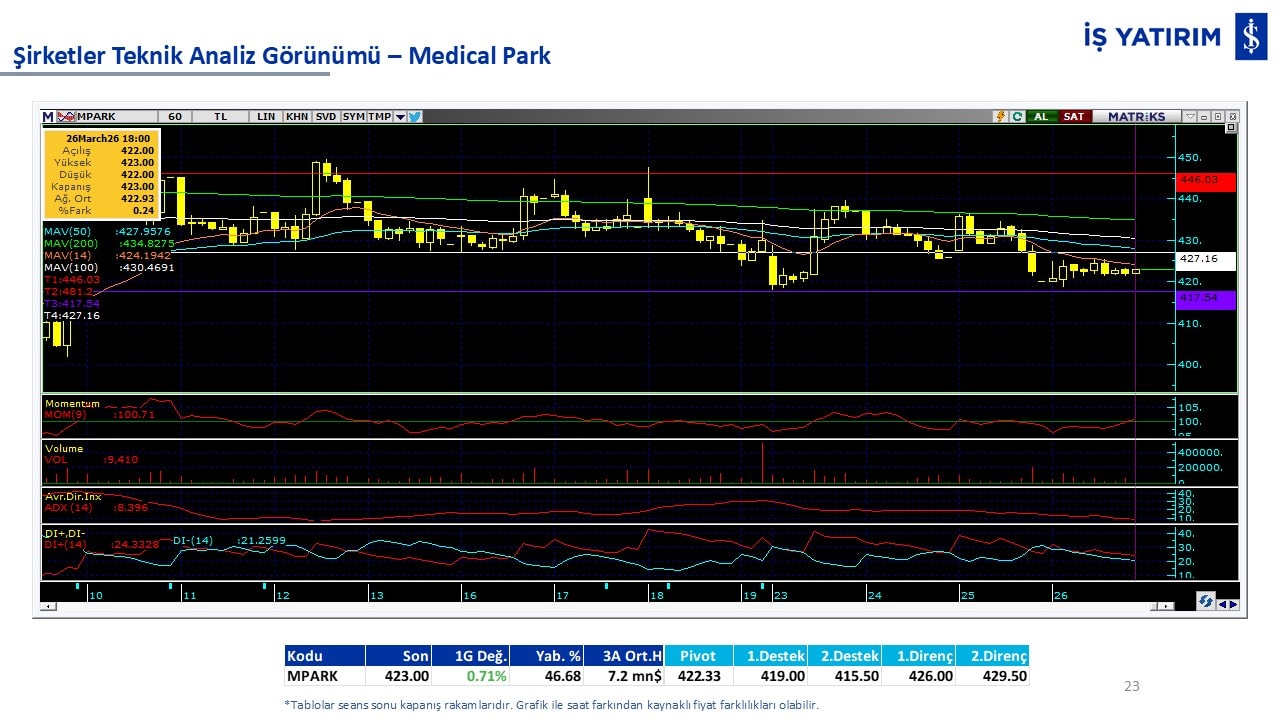Screen dimensions: 1280x720
Task: Open the chart type icon beside MPARK
Action: pyautogui.click(x=67, y=117)
